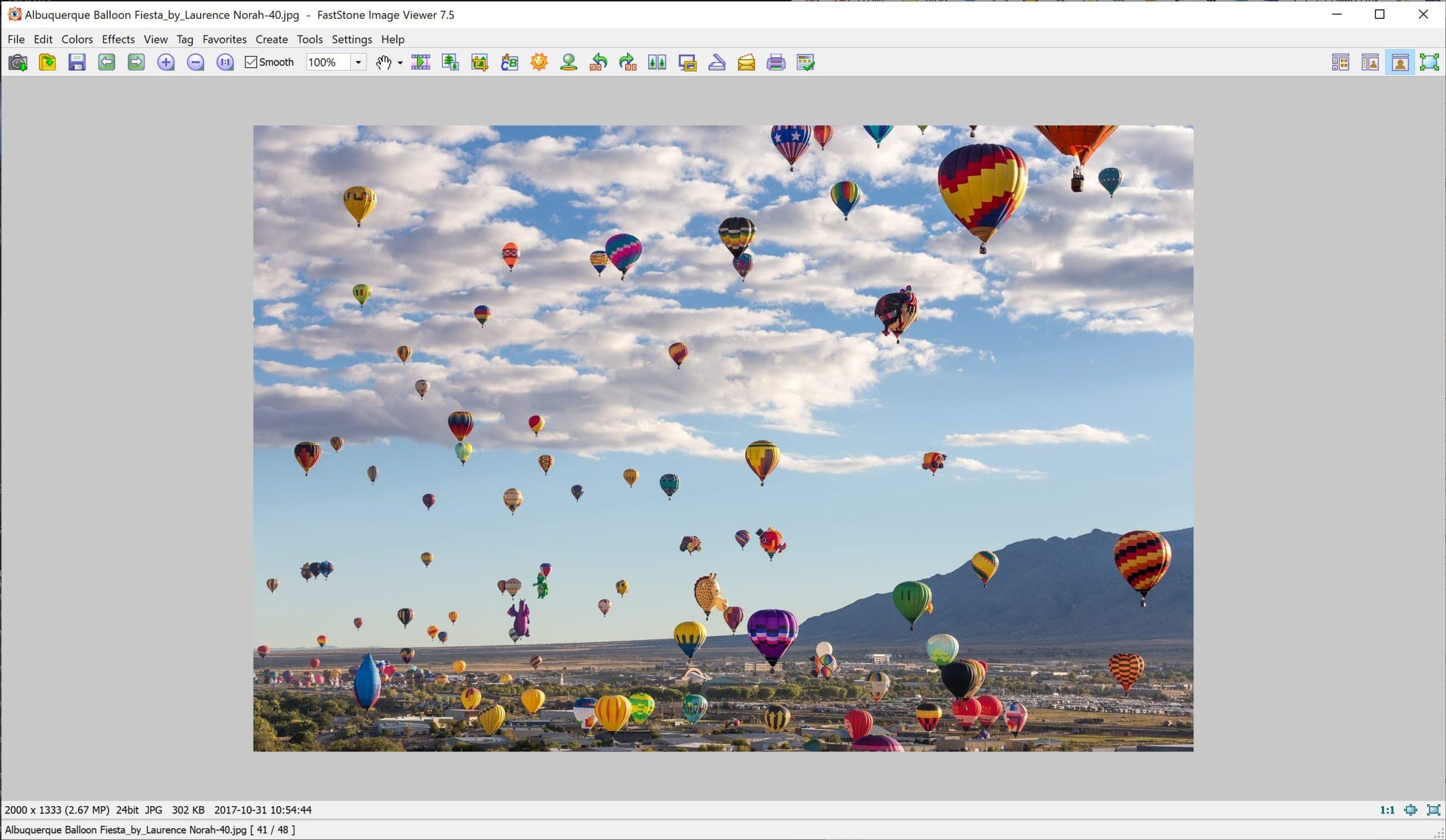The image size is (1446, 840).
Task: Click the Zoom In plus icon
Action: [x=166, y=63]
